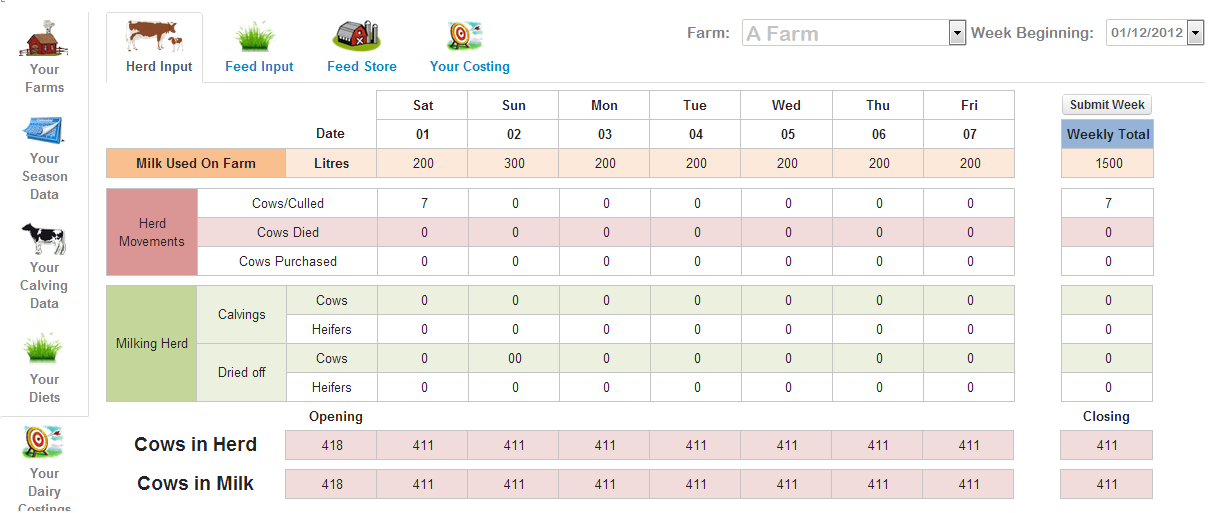Select the Herd Input tab
The height and width of the screenshot is (513, 1214).
(x=159, y=66)
